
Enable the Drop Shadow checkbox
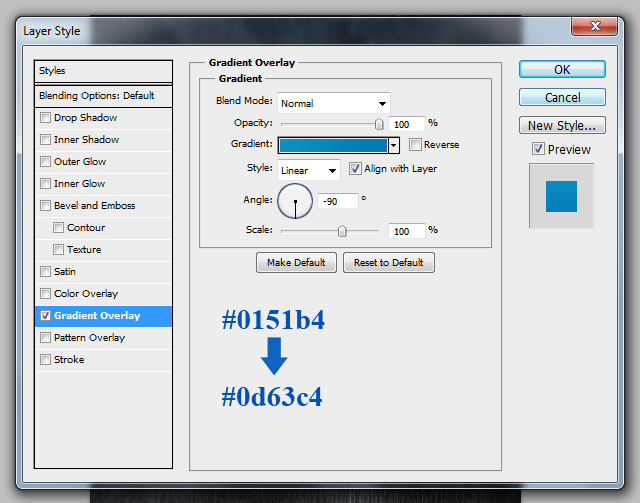pyautogui.click(x=45, y=118)
